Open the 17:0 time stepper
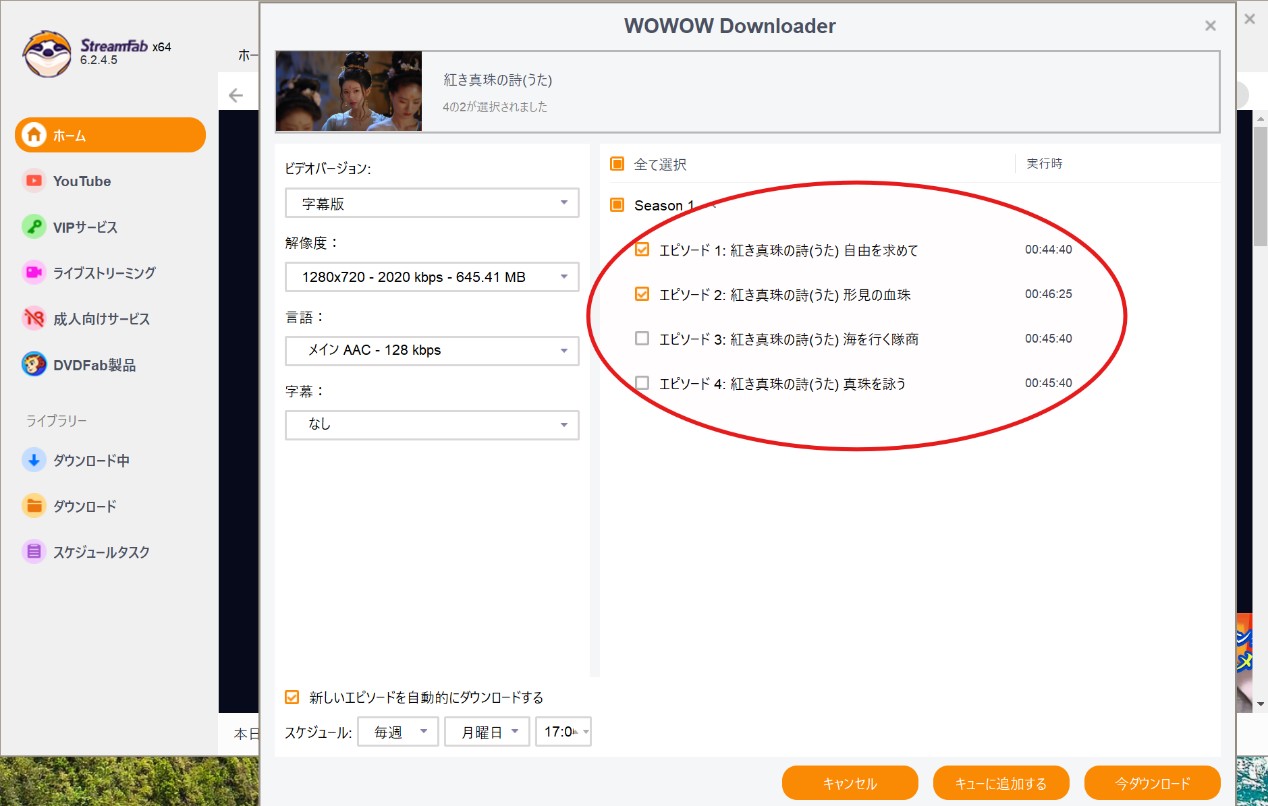Image resolution: width=1268 pixels, height=806 pixels. [x=563, y=732]
